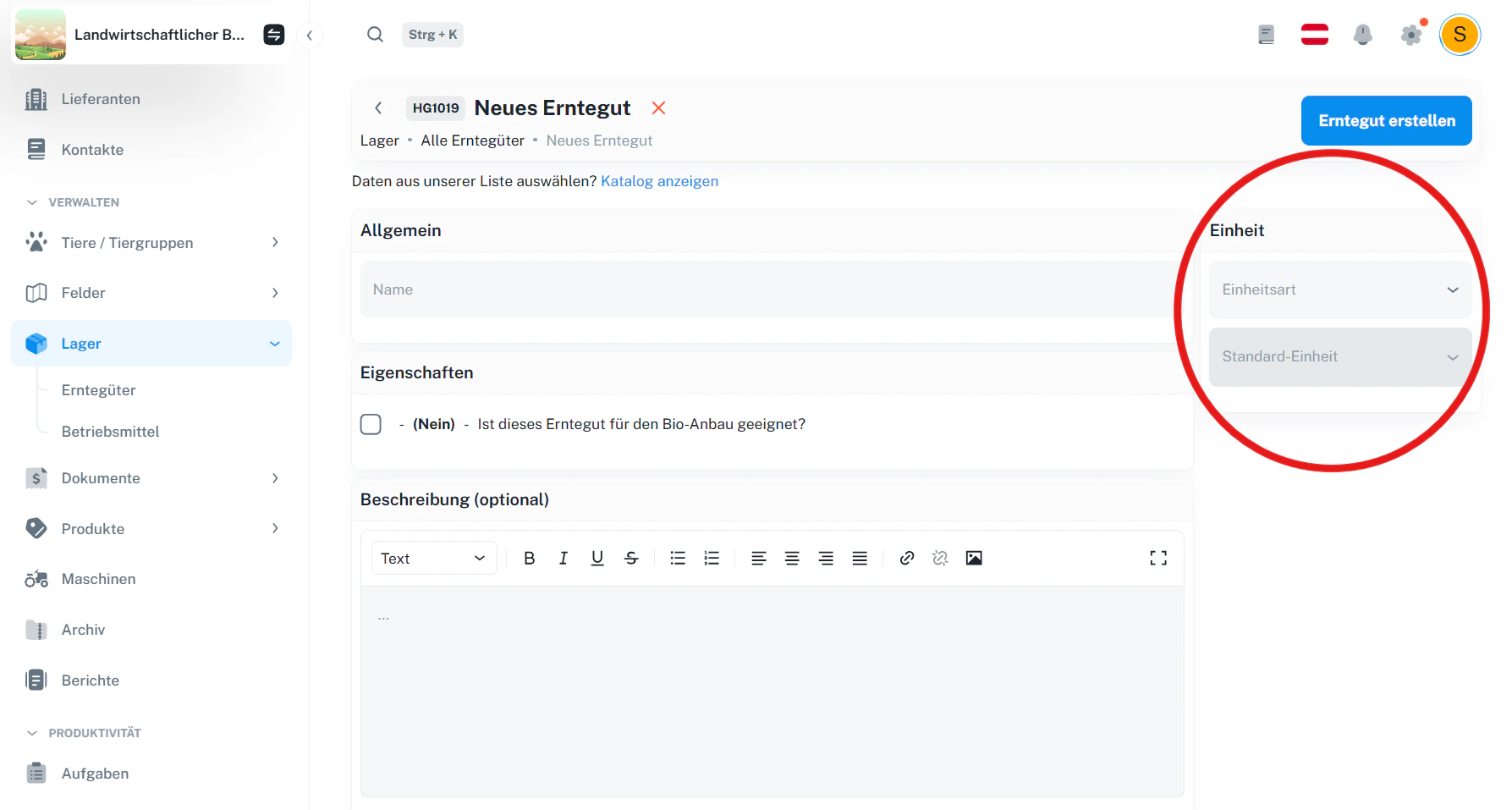The height and width of the screenshot is (810, 1512).
Task: Close Neues Erntegut with red X
Action: click(x=658, y=108)
